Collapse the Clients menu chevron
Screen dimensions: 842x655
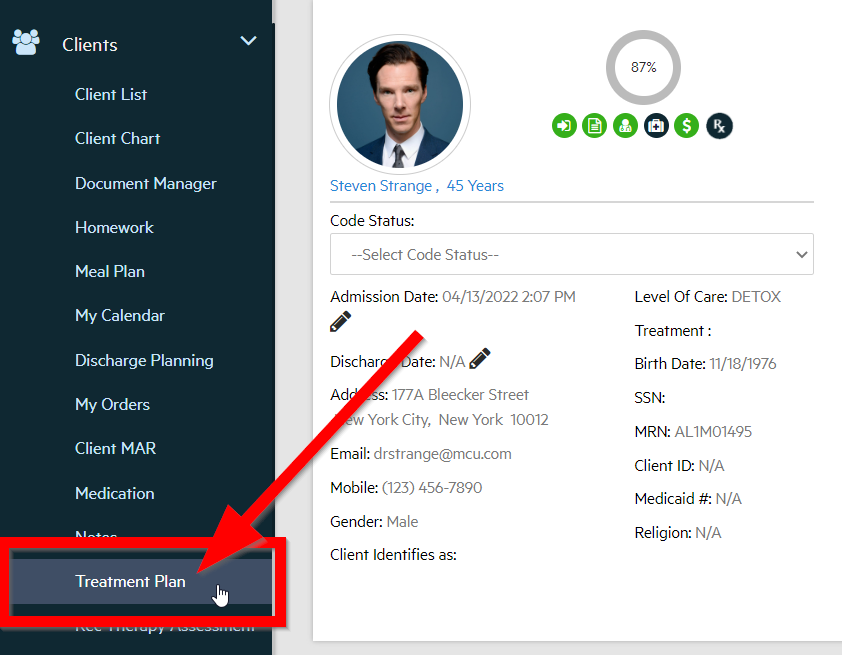(248, 41)
